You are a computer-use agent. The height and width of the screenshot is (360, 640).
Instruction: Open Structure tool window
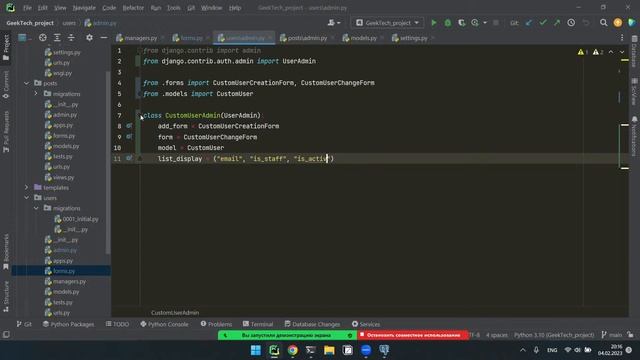[6, 297]
